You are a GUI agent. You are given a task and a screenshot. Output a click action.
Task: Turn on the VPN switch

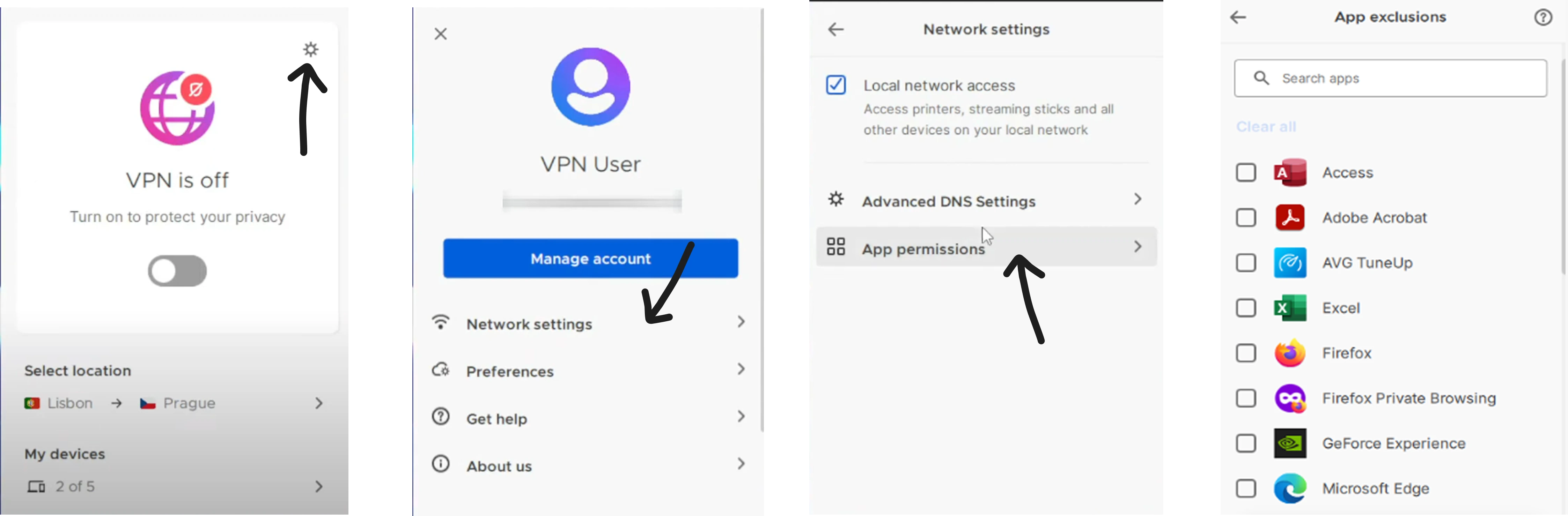(x=177, y=271)
